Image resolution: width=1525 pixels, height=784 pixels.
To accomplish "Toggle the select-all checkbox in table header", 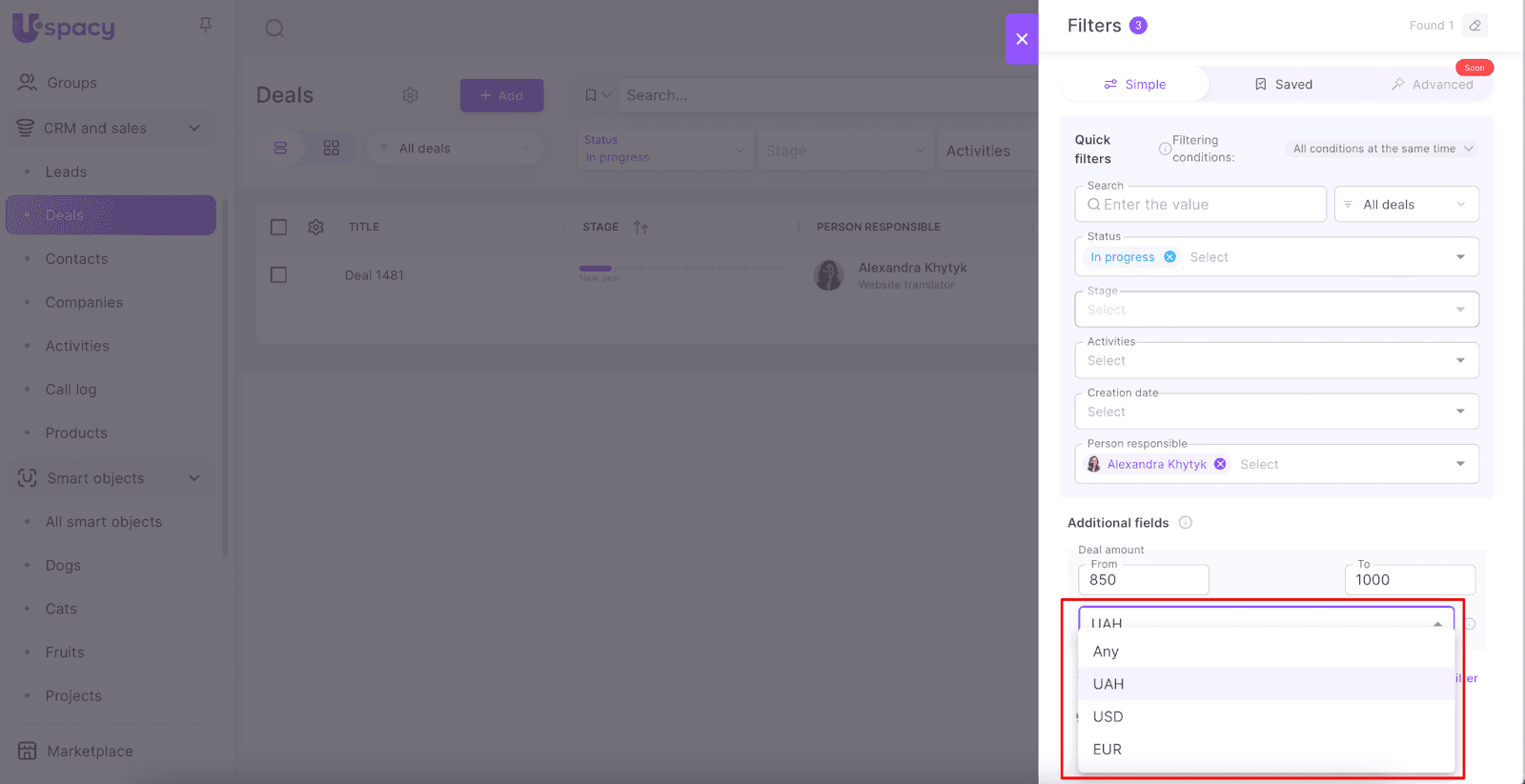I will (x=278, y=227).
